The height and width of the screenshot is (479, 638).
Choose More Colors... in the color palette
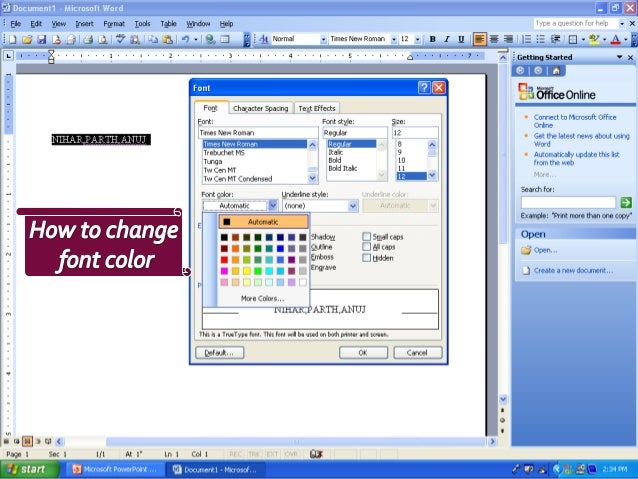(262, 298)
